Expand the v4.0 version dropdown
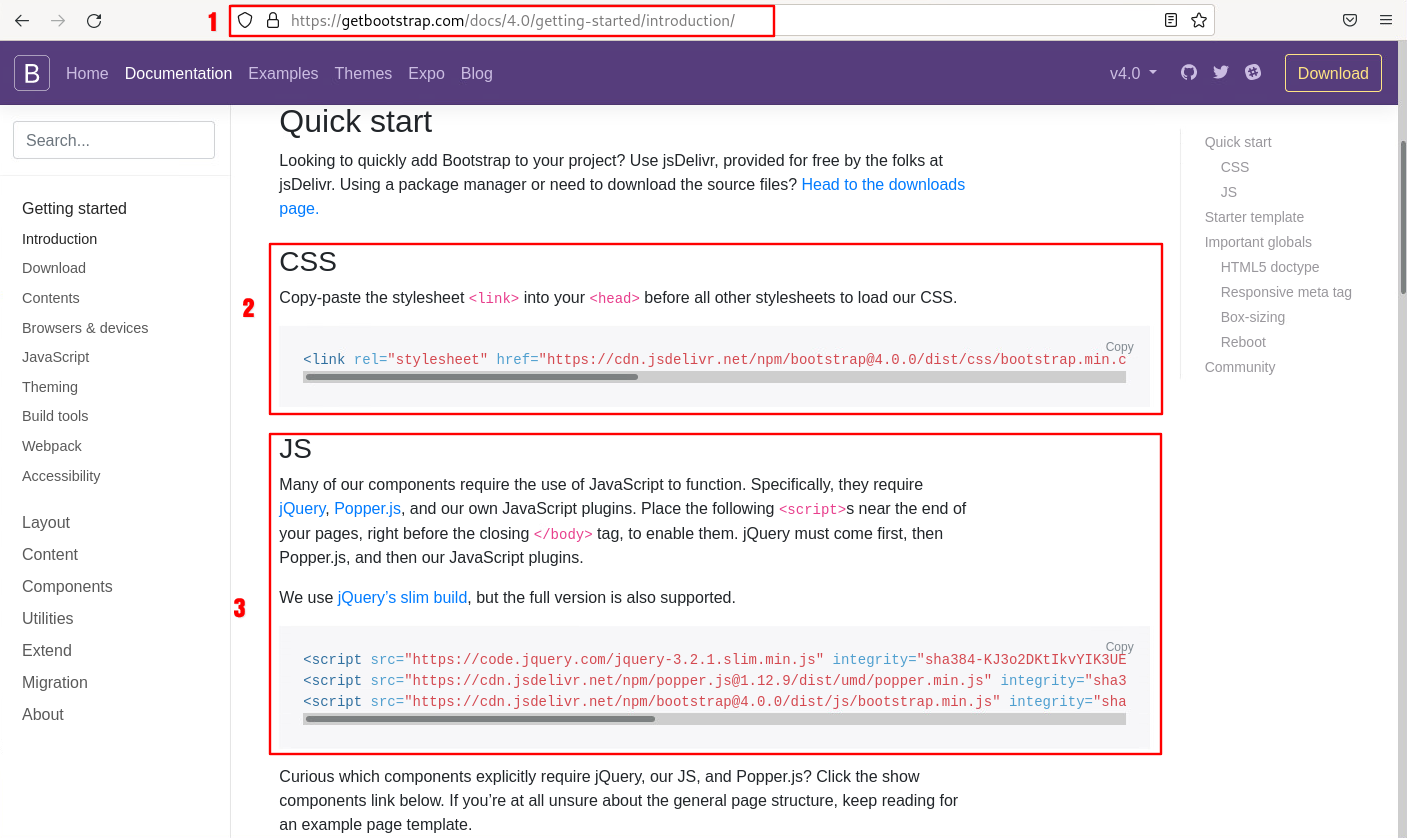1407x838 pixels. [x=1133, y=73]
